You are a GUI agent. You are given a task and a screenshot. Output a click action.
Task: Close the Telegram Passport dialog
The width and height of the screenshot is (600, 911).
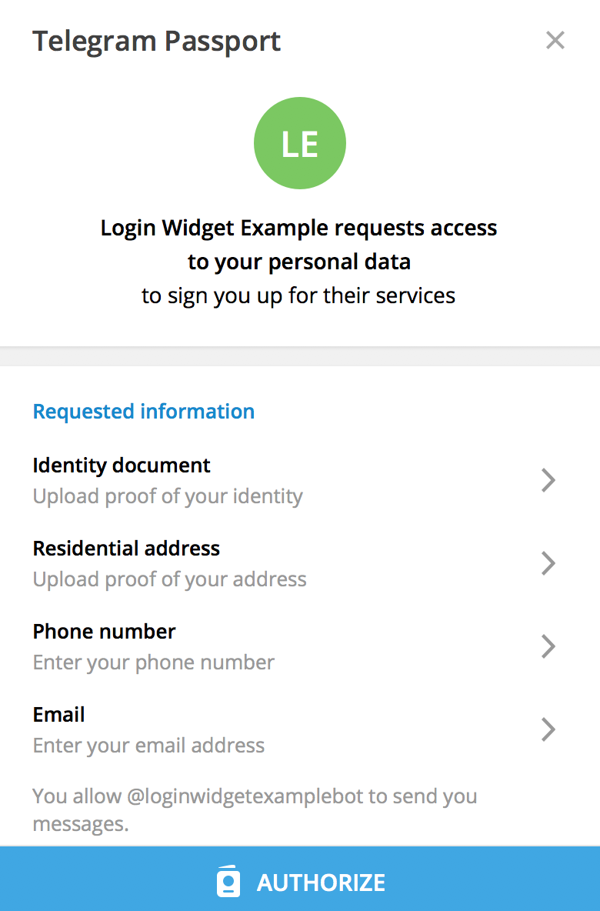pos(555,41)
